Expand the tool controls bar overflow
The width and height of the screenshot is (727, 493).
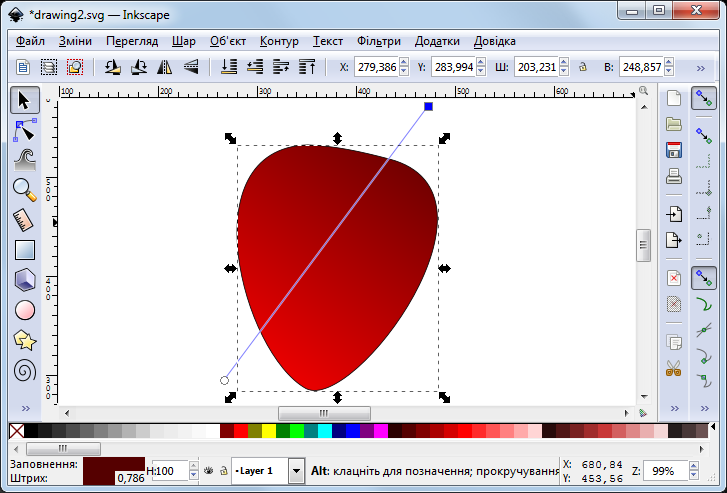coord(701,67)
